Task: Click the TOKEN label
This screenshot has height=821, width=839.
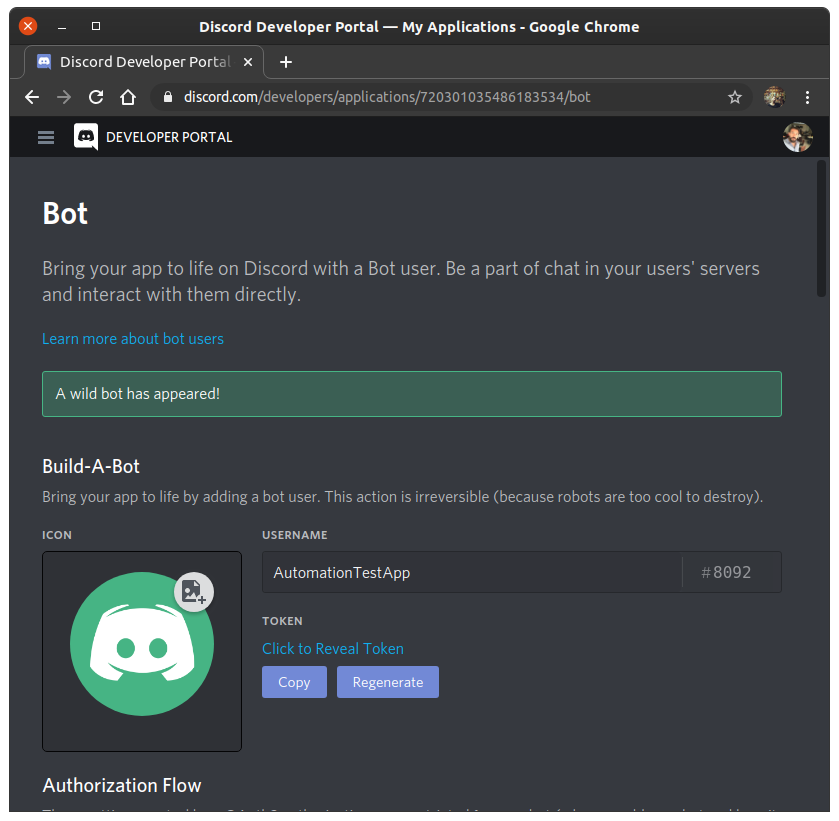Action: 282,621
